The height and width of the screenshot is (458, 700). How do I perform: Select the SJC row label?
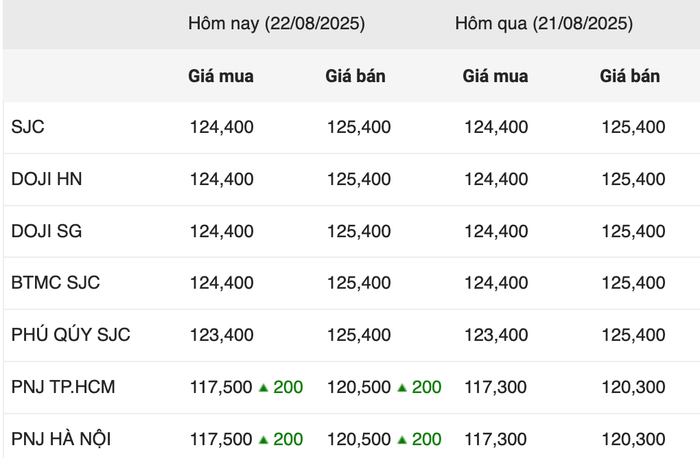(28, 127)
